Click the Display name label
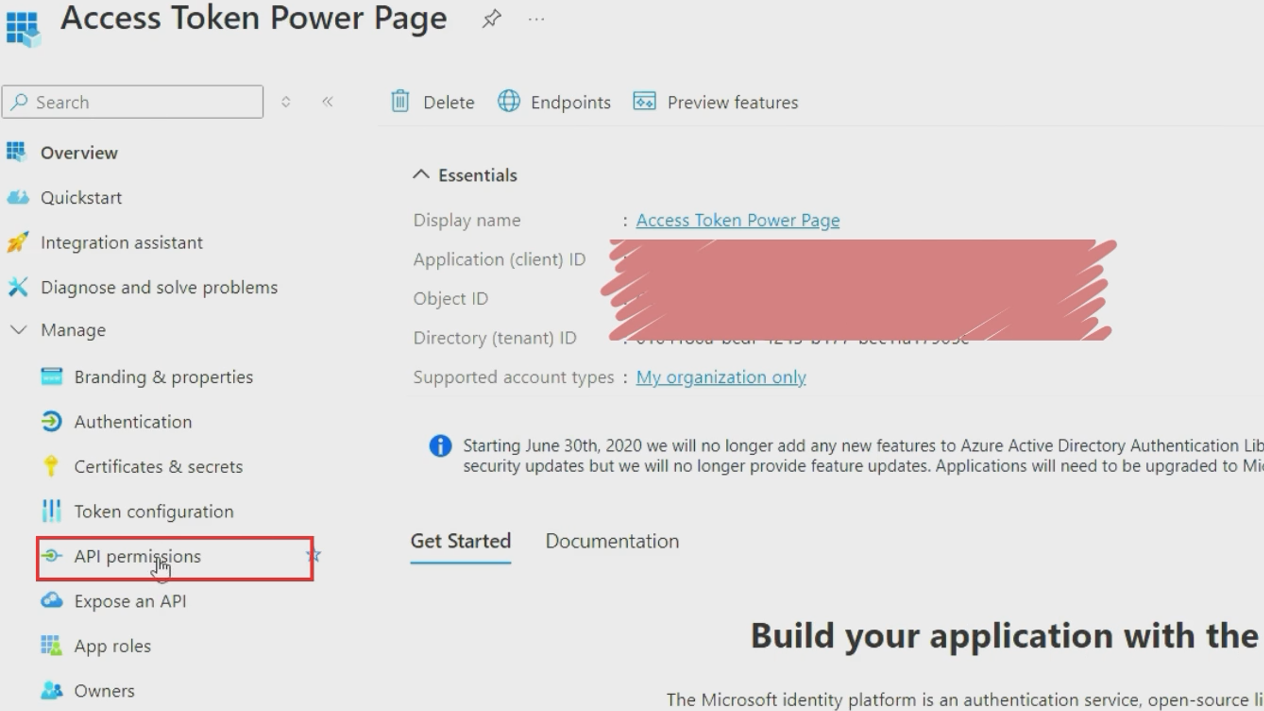 (467, 220)
